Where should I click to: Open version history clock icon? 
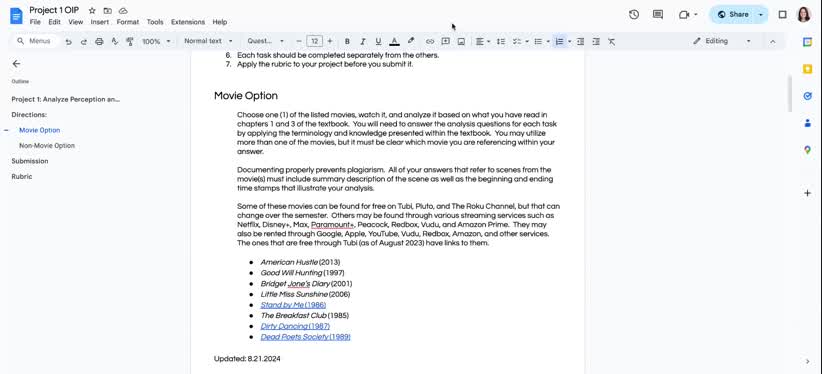point(634,15)
